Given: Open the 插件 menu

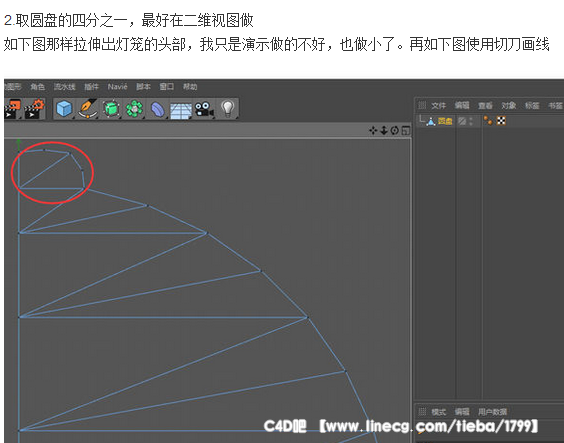Looking at the screenshot, I should click(x=91, y=87).
